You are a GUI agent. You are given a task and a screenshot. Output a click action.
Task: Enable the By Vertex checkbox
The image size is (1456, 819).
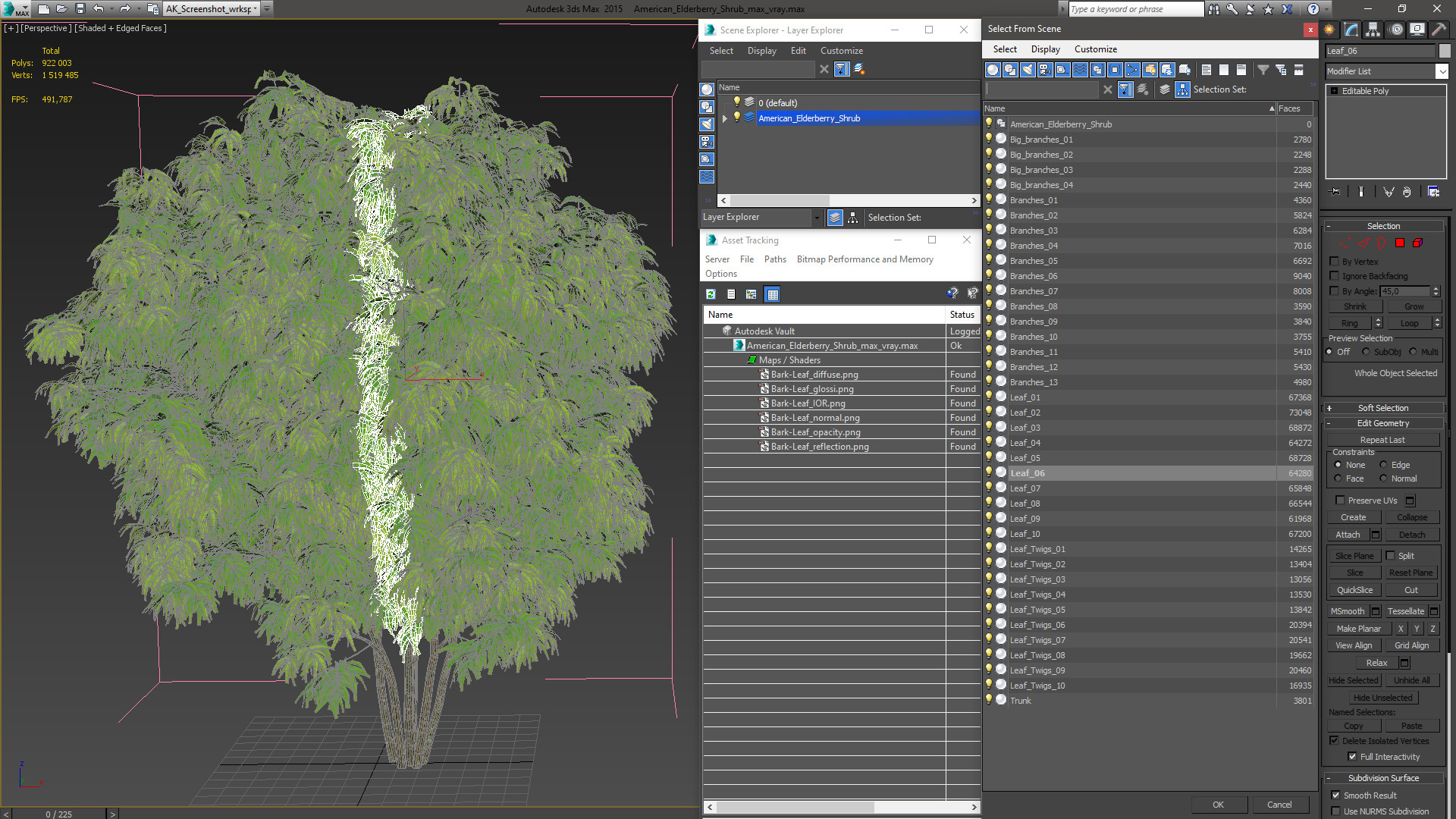tap(1334, 262)
